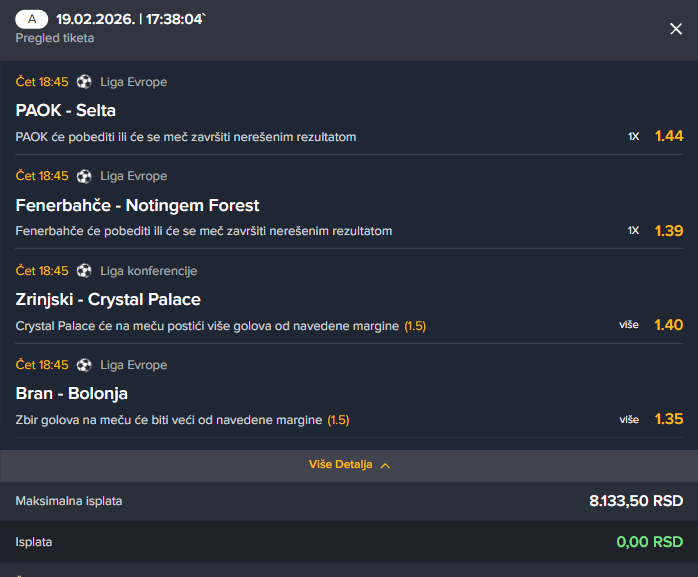This screenshot has width=698, height=577.
Task: Open the PAOK - Selta match
Action: tap(66, 110)
